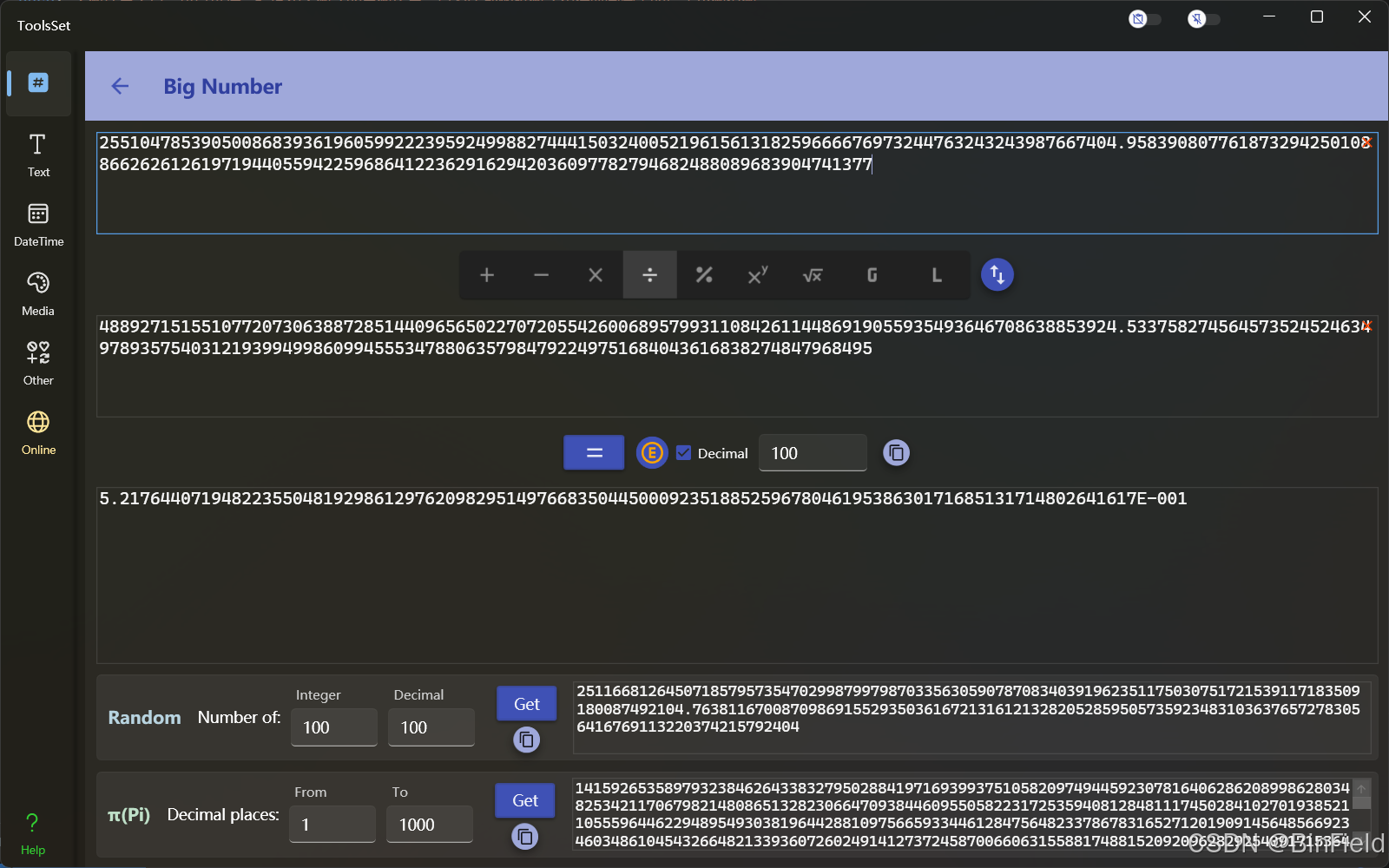Maximize the ToolsSet window
This screenshot has width=1389, height=868.
pyautogui.click(x=1317, y=17)
